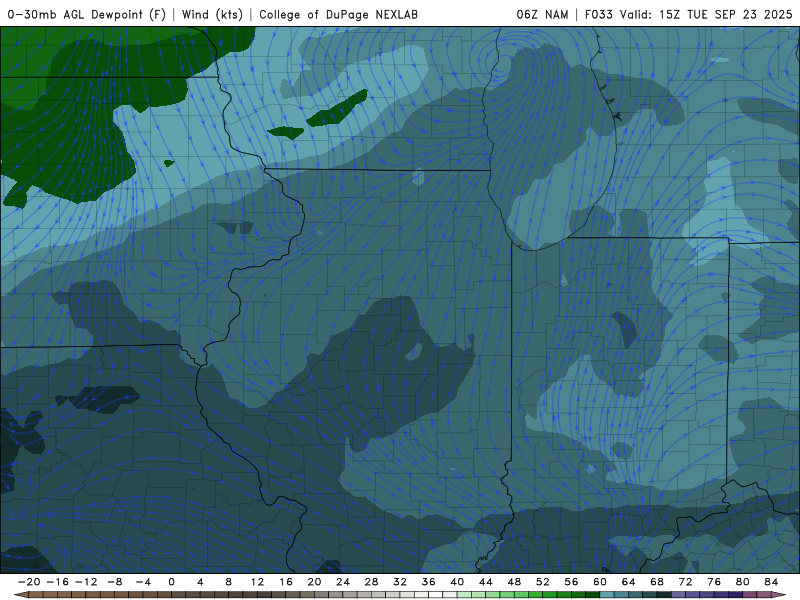Click the '12' colorbar label

257,582
